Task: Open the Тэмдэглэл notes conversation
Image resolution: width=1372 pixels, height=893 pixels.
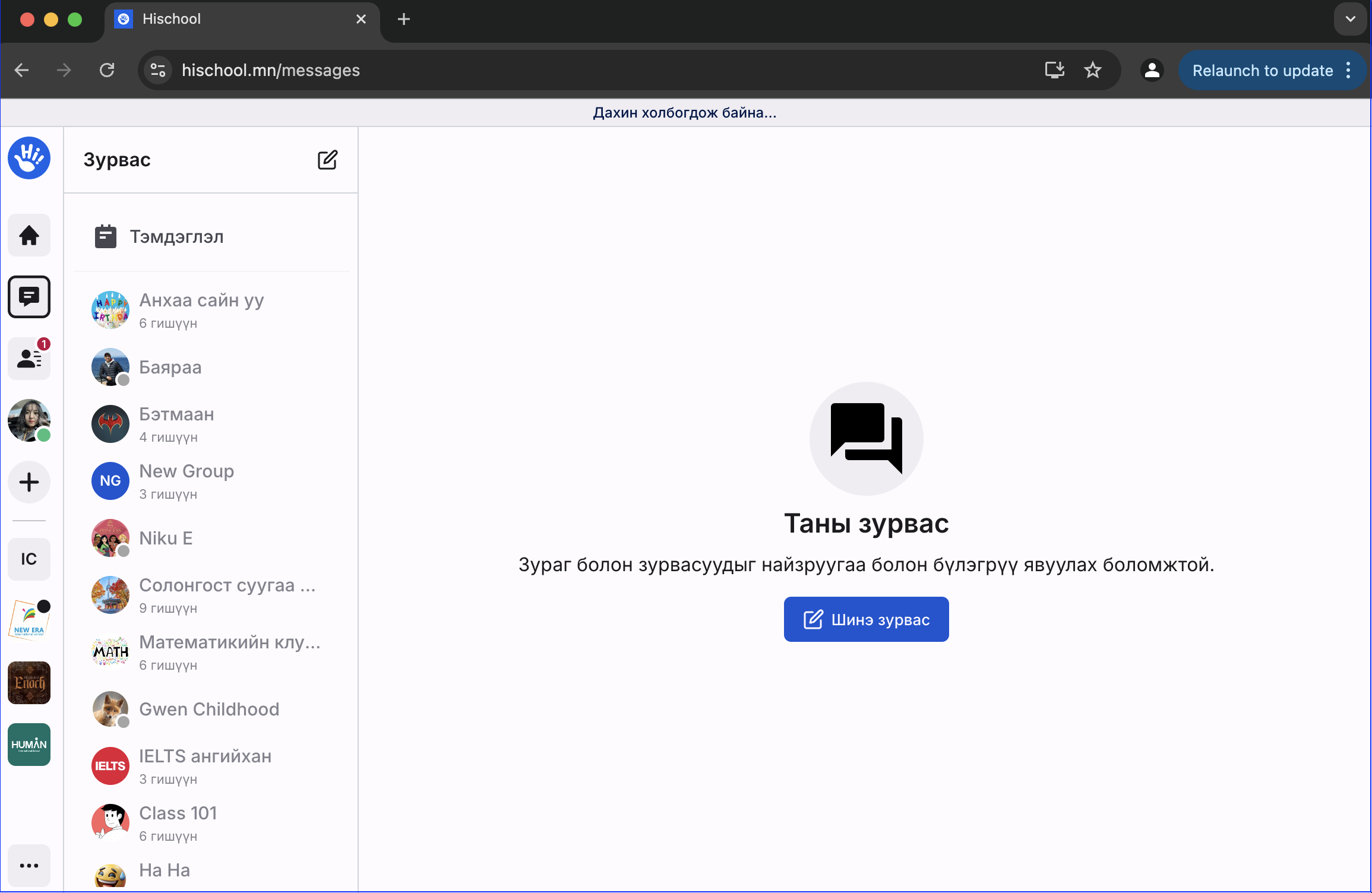Action: click(x=176, y=236)
